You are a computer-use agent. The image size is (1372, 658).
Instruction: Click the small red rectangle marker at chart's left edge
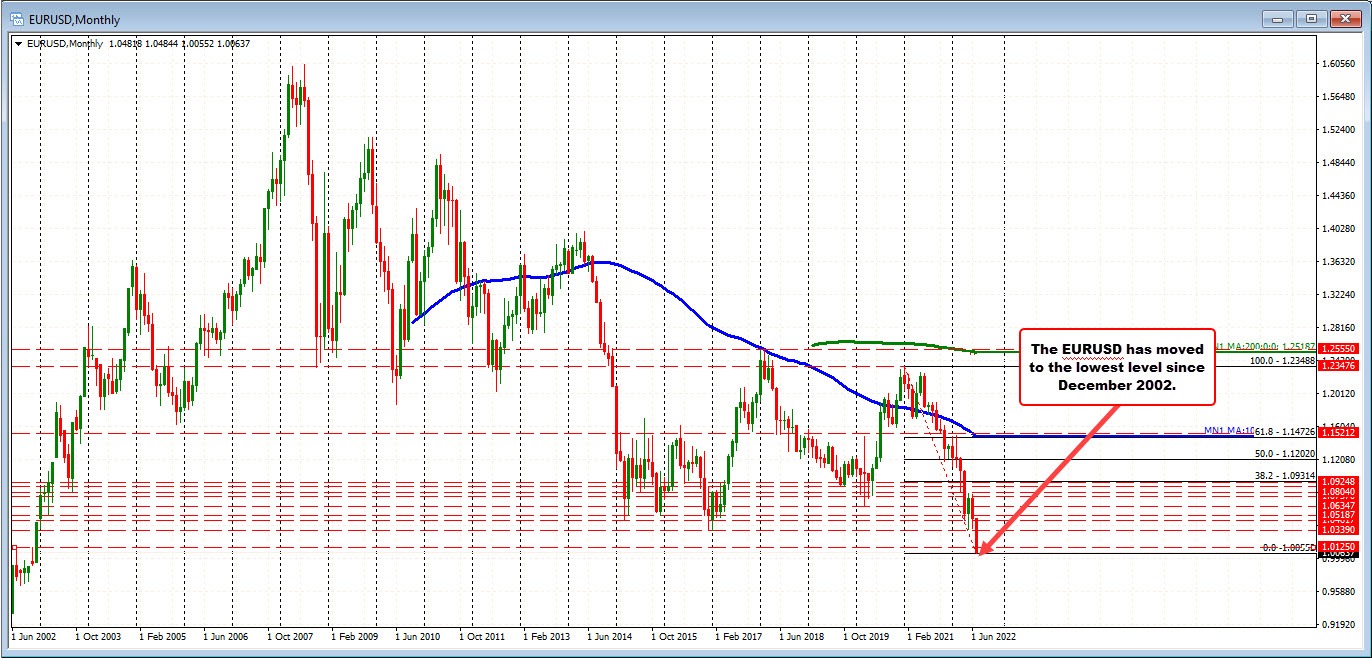14,547
